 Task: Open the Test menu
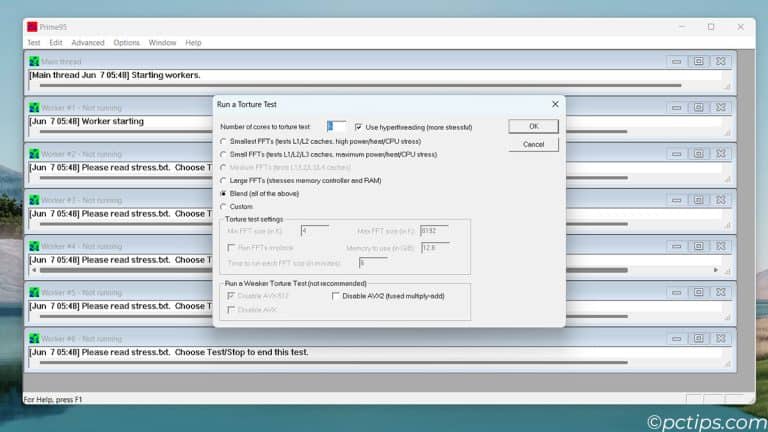[x=33, y=43]
